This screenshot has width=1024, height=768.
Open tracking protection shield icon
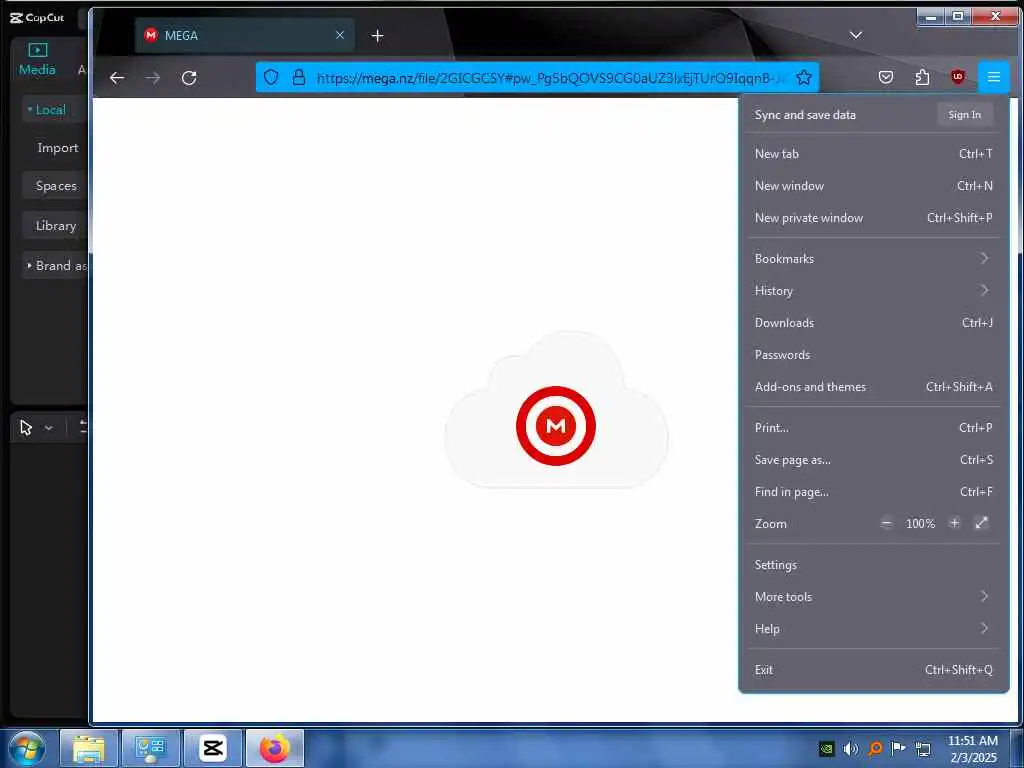tap(271, 77)
